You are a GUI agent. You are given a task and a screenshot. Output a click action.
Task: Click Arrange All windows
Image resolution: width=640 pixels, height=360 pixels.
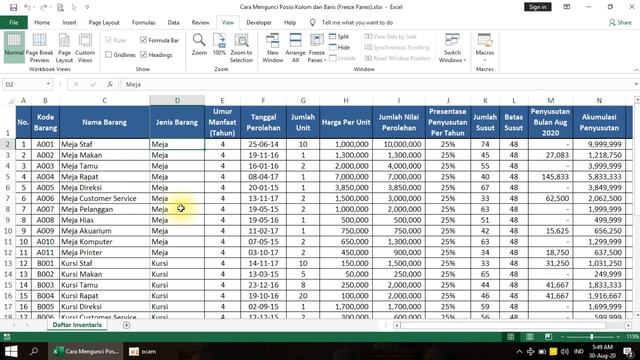[296, 48]
